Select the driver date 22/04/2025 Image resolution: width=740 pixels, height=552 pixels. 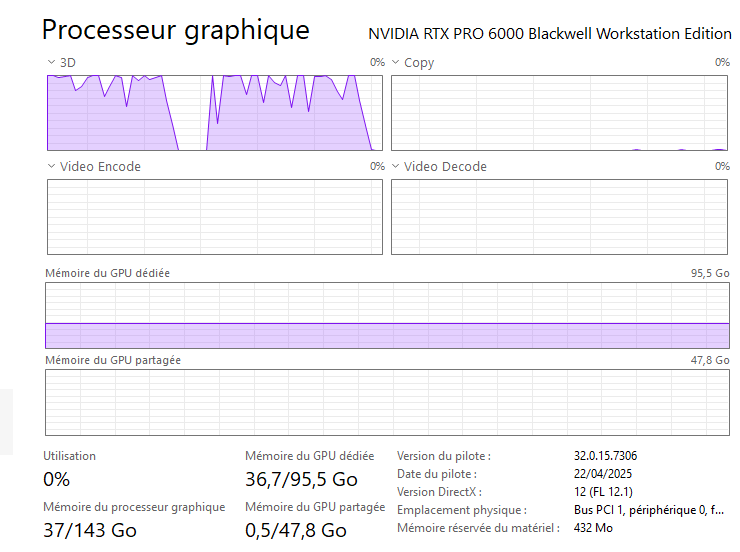click(x=603, y=474)
